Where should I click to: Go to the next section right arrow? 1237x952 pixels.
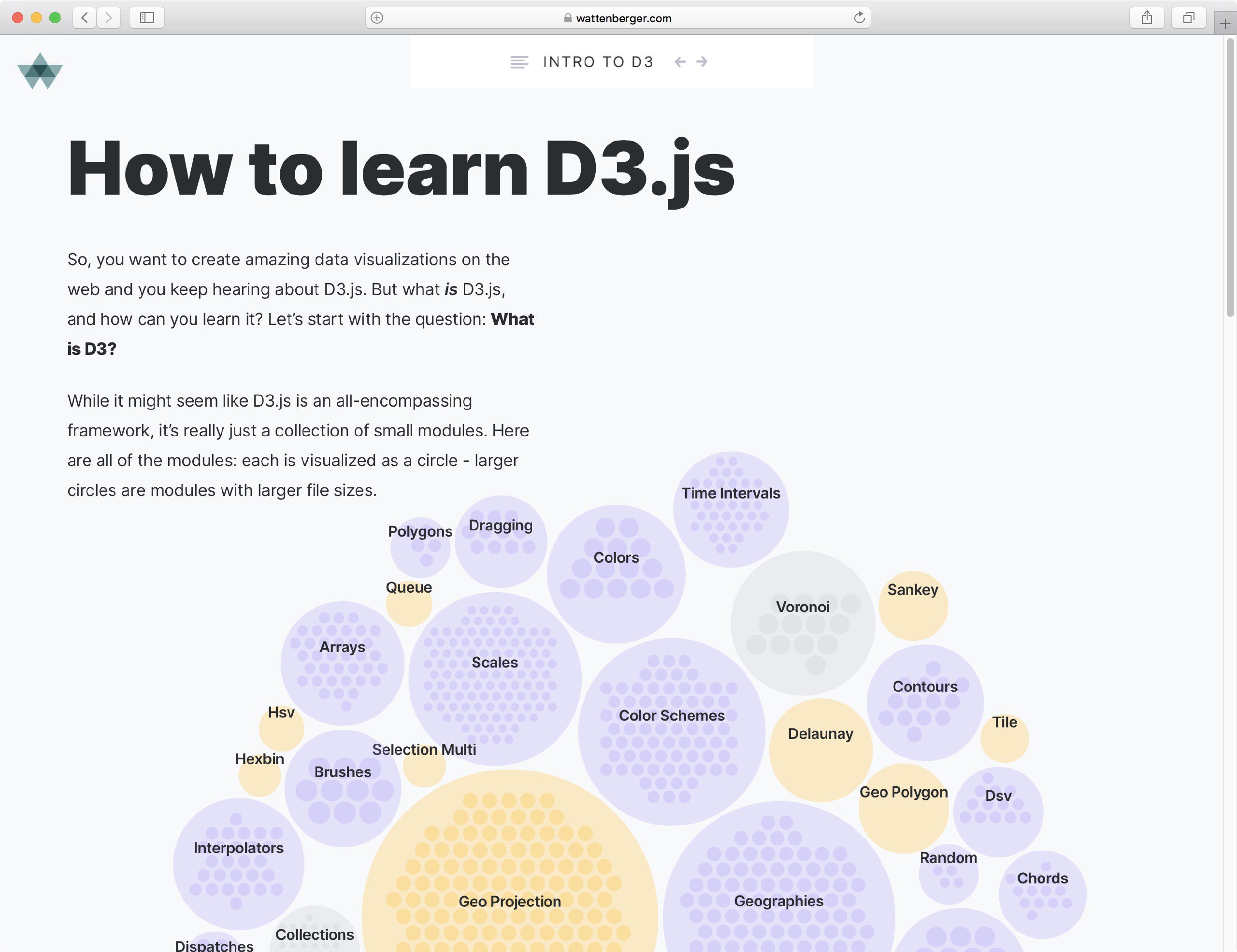[702, 62]
